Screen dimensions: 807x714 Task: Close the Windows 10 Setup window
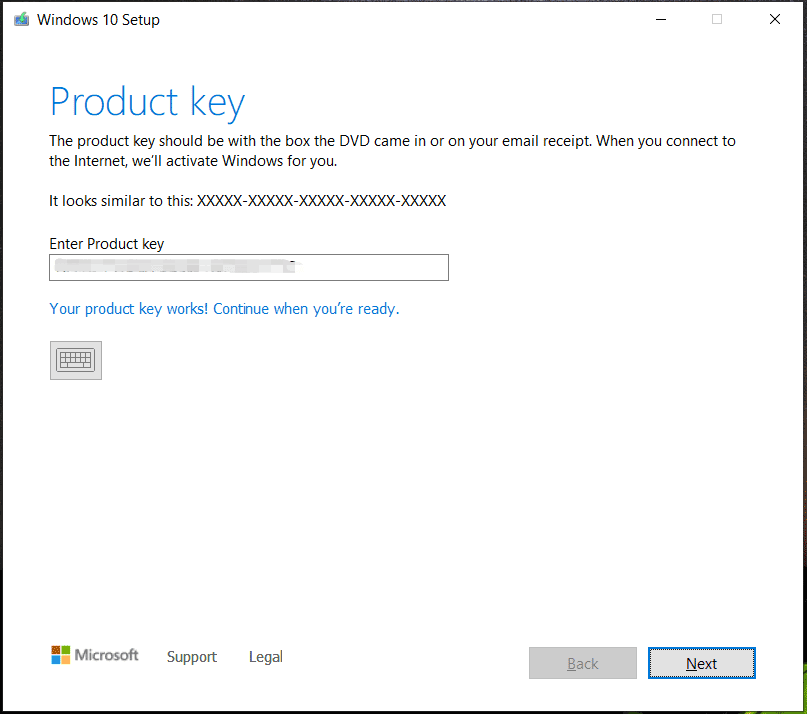click(x=774, y=19)
